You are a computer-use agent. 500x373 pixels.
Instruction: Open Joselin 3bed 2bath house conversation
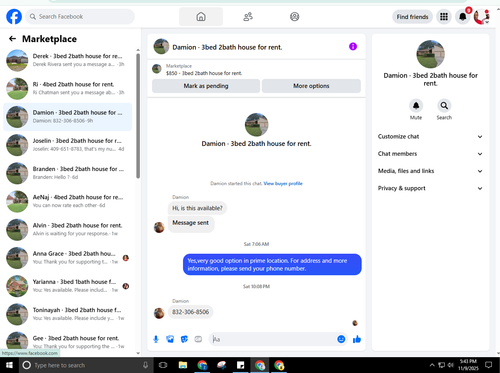click(68, 145)
